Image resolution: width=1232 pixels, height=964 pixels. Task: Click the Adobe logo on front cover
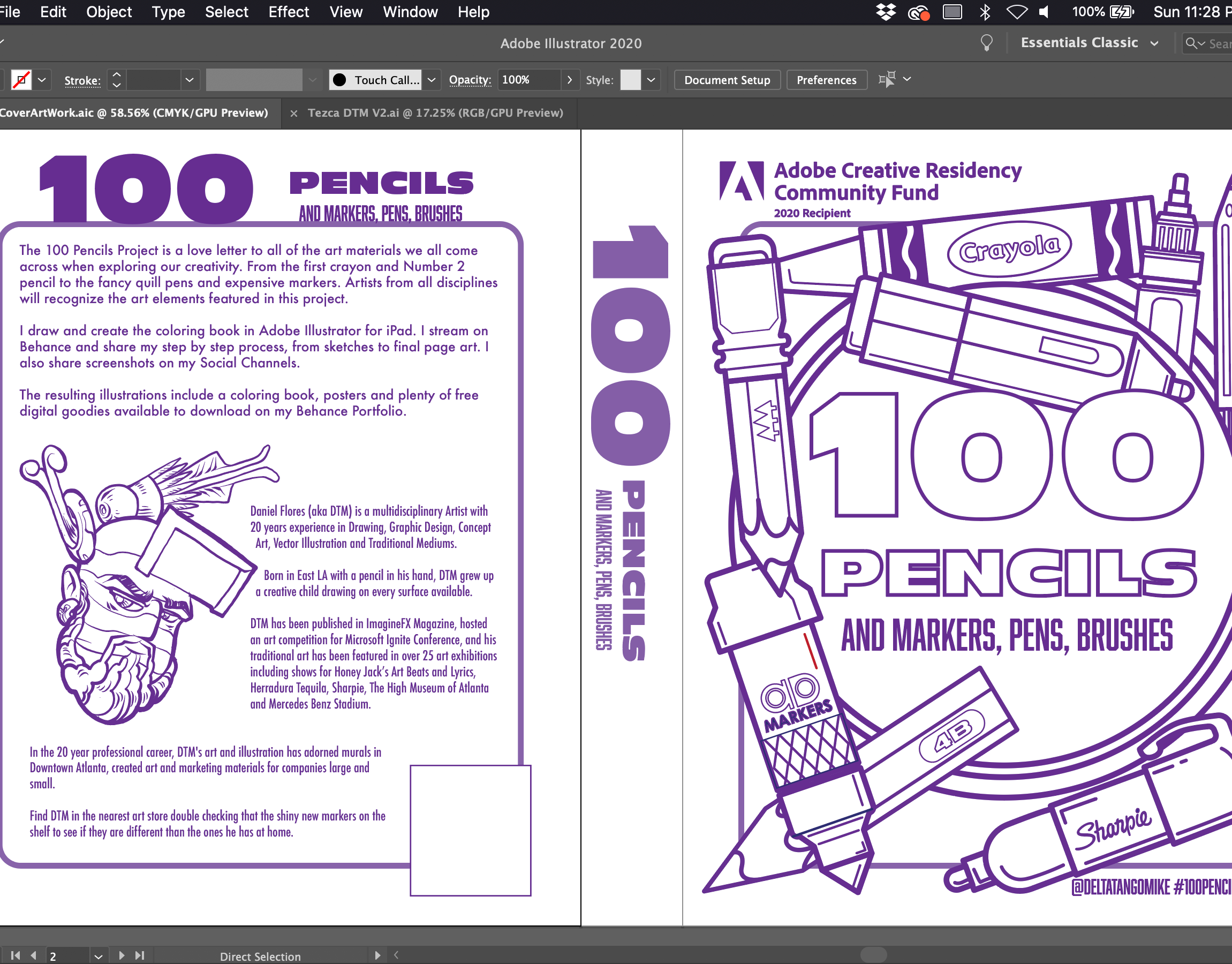[741, 181]
